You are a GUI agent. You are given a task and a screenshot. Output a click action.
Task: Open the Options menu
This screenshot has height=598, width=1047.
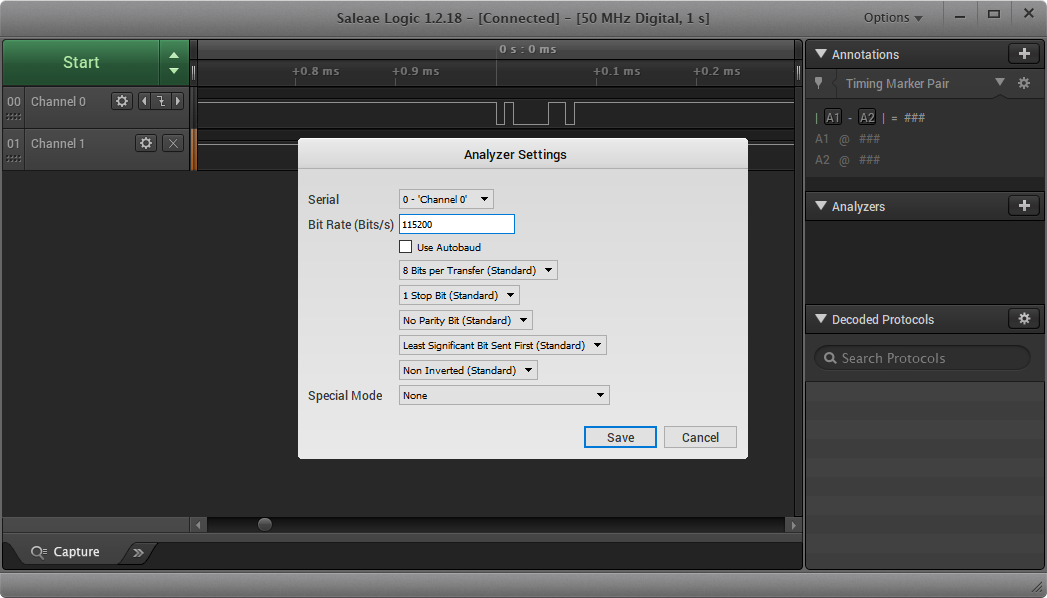point(893,17)
